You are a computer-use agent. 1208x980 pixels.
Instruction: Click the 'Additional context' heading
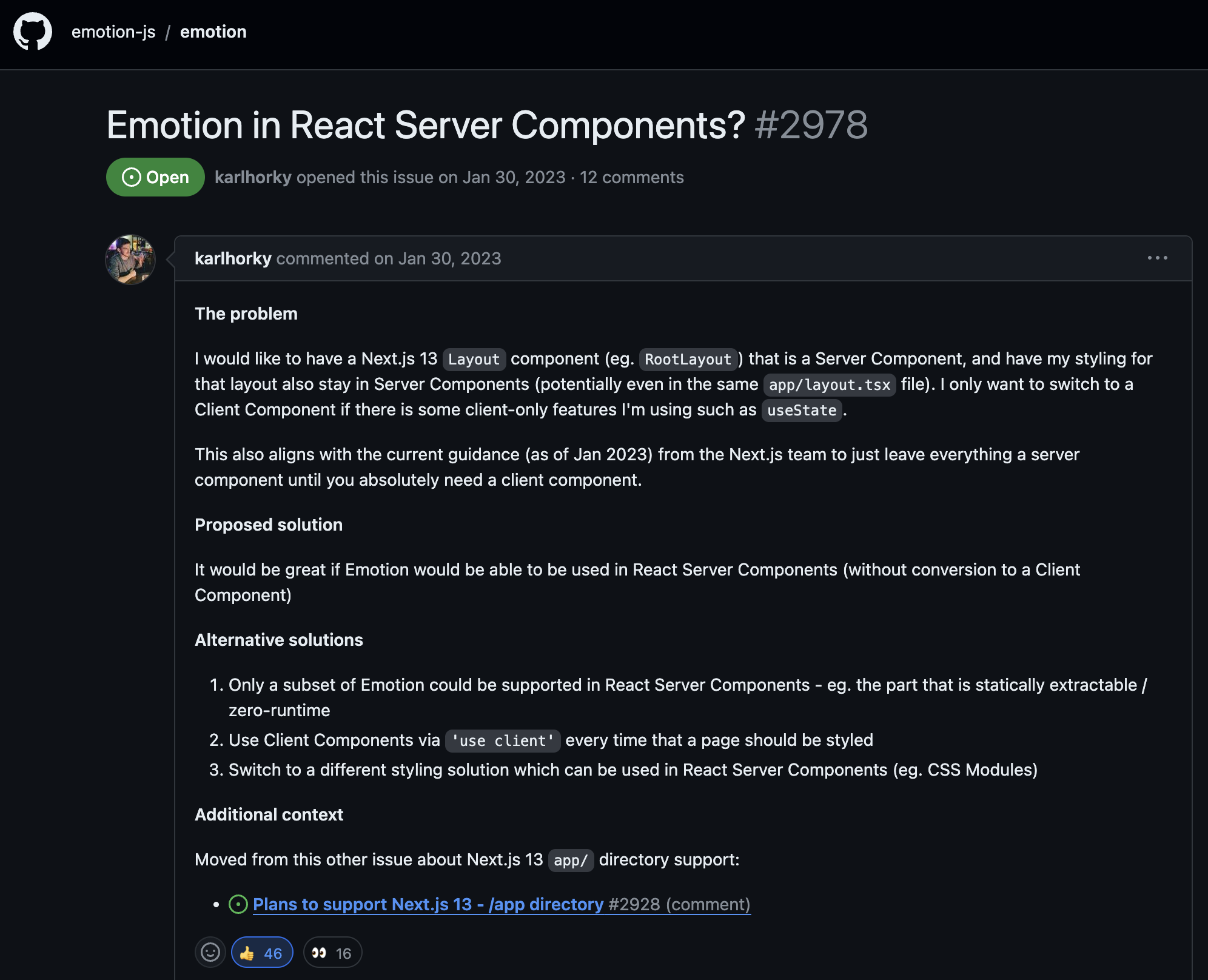[x=269, y=814]
